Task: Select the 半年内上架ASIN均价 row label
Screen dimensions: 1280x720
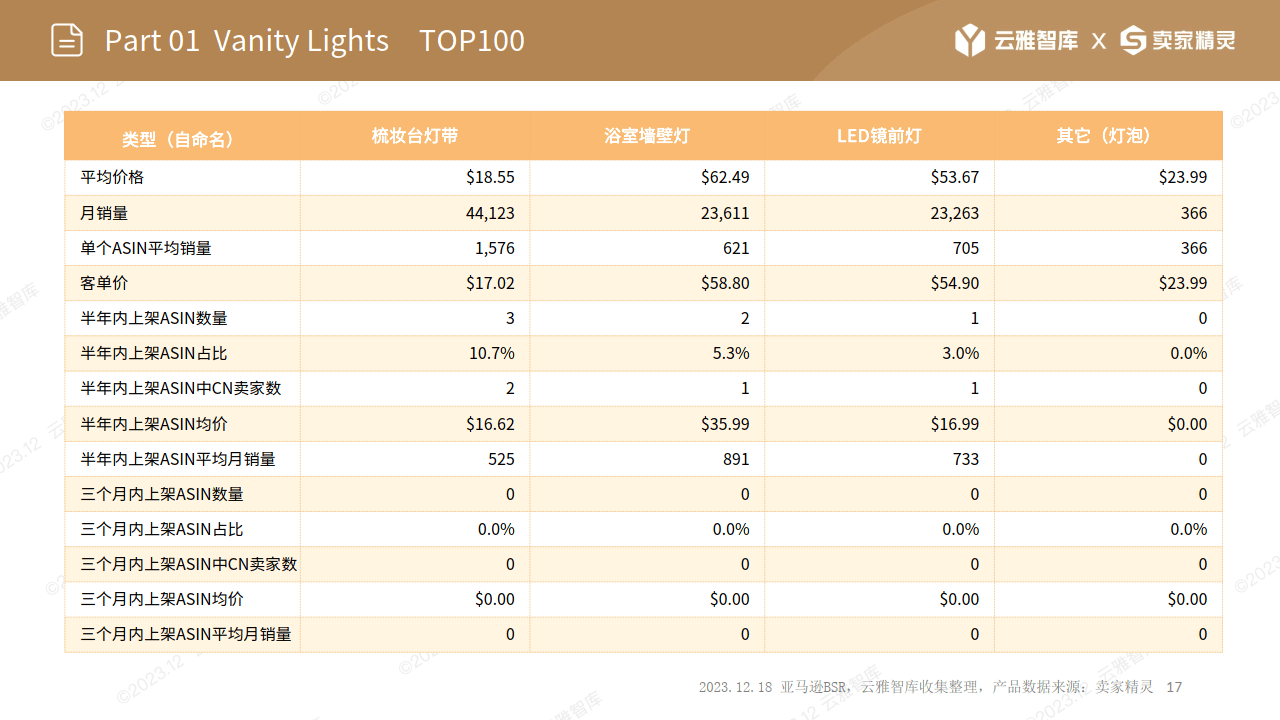Action: click(154, 424)
